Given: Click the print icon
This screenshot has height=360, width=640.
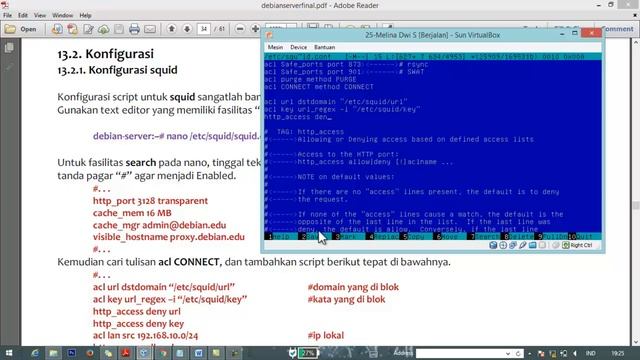Looking at the screenshot, I should pos(134,29).
